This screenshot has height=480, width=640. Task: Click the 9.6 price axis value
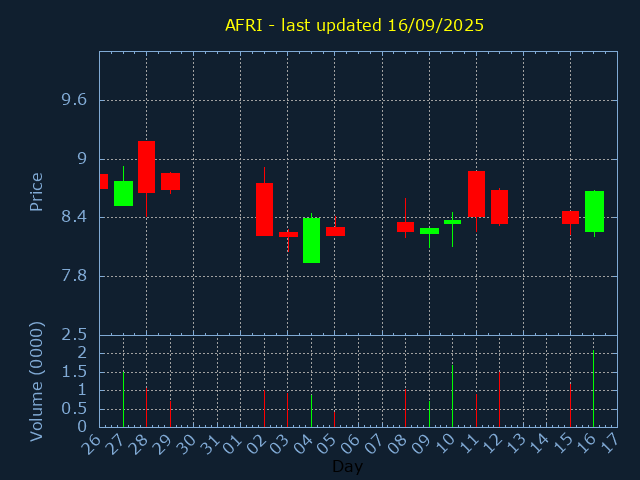[74, 100]
